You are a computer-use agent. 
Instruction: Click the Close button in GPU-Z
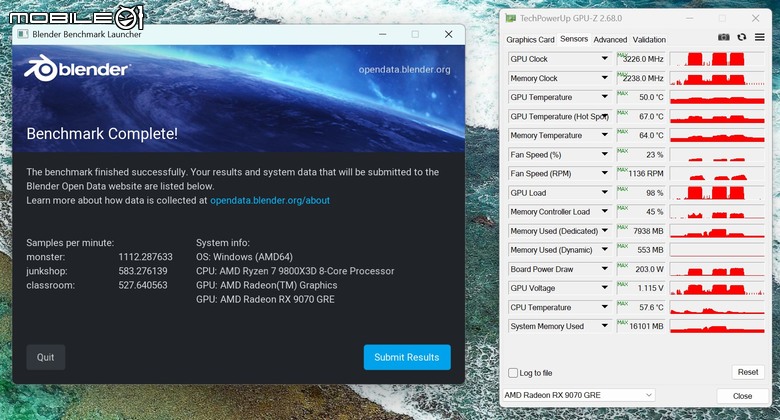[x=742, y=396]
